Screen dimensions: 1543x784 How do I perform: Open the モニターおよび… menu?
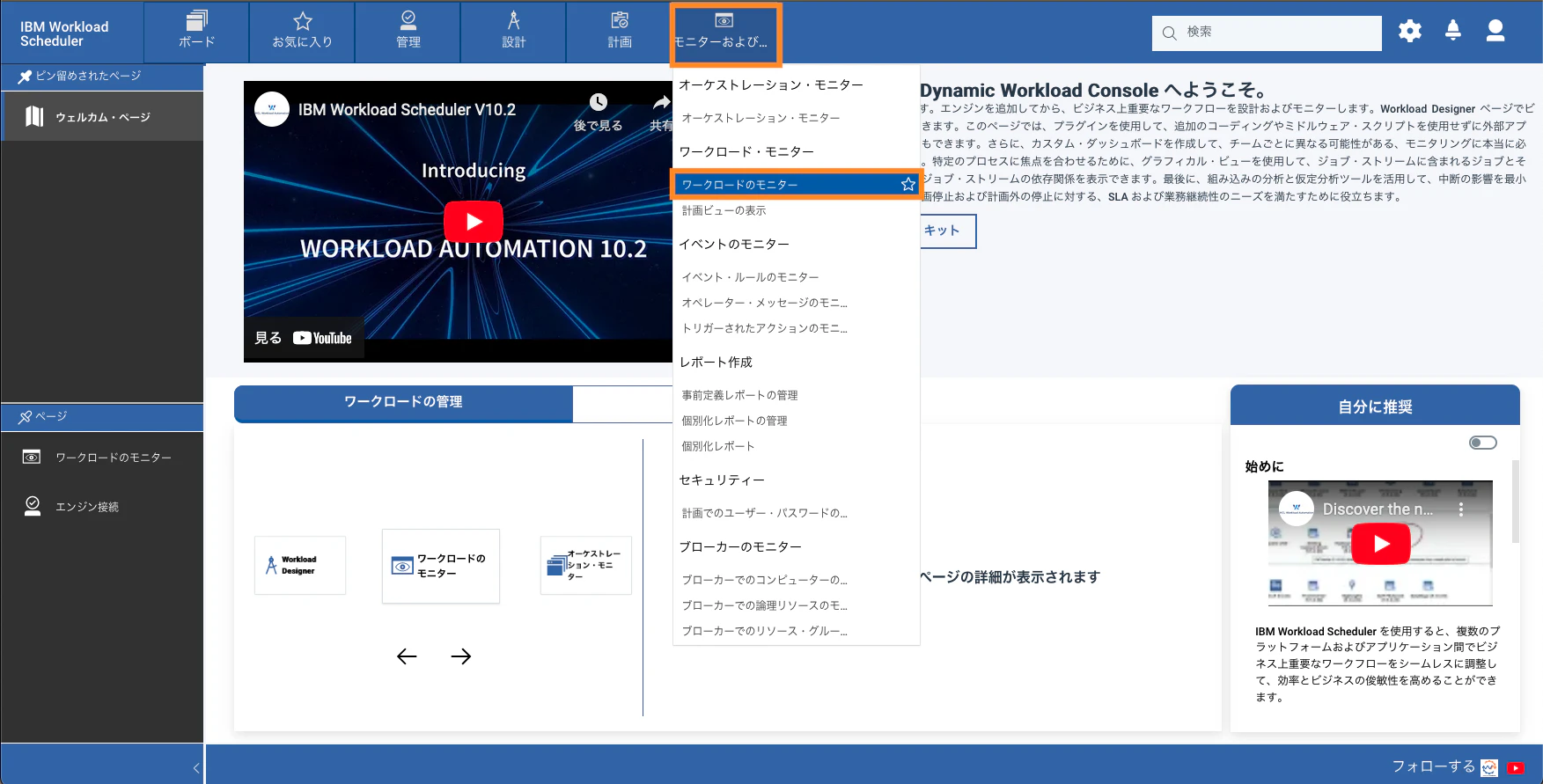tap(725, 33)
